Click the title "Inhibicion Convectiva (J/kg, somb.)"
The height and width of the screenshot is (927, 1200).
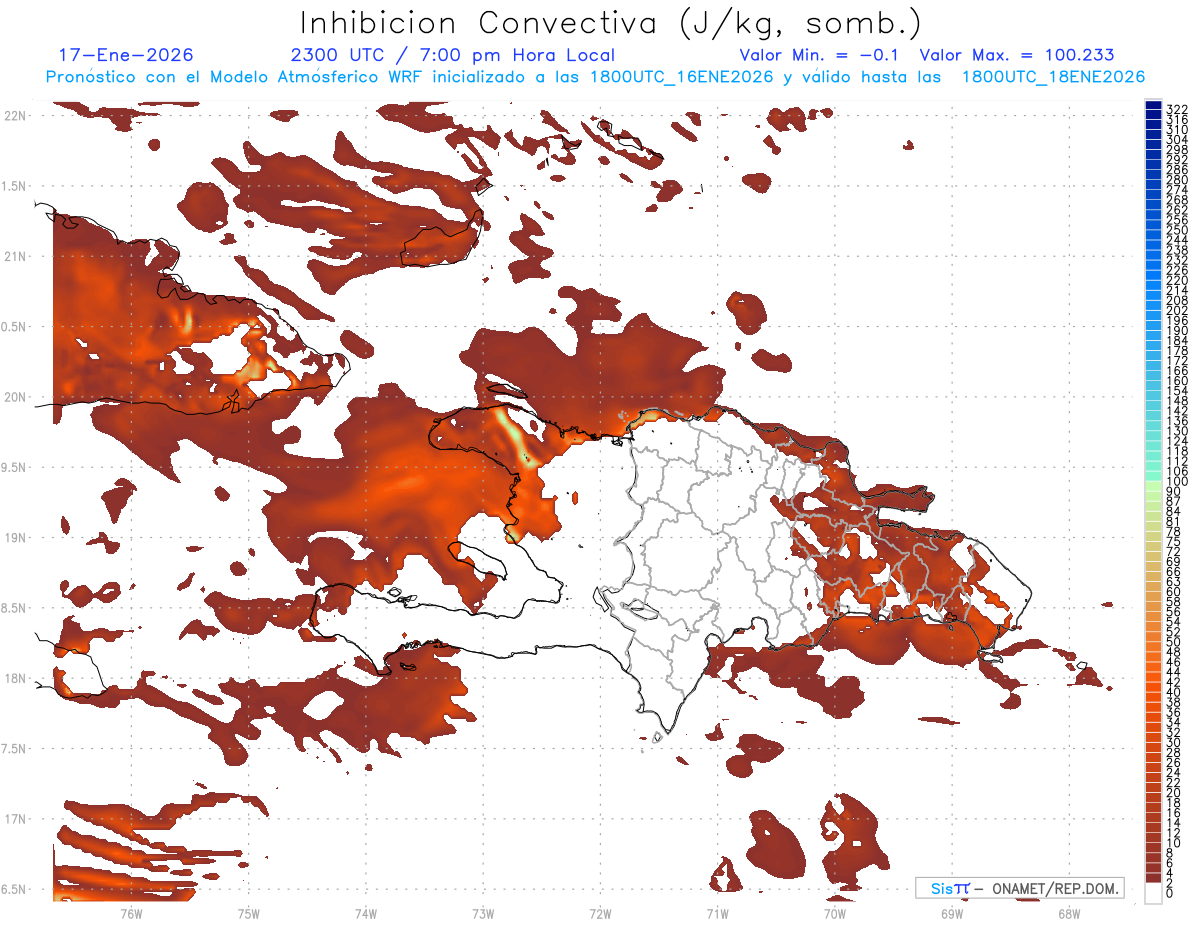(611, 23)
